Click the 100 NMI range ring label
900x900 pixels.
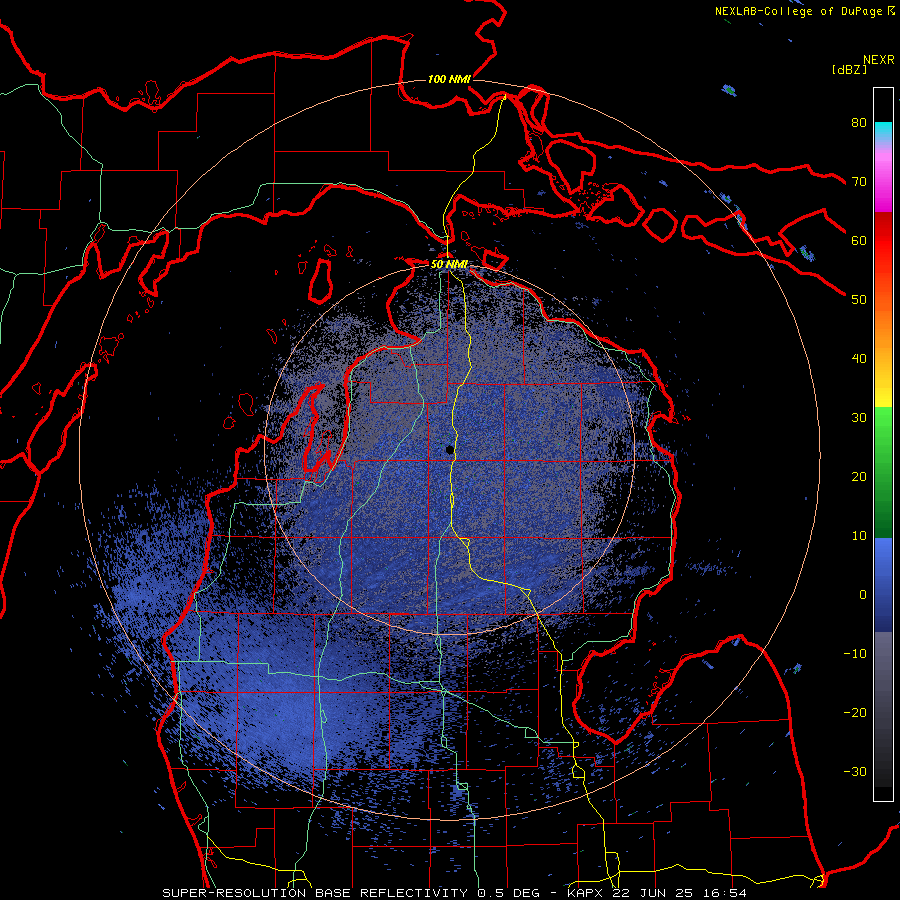pos(449,79)
